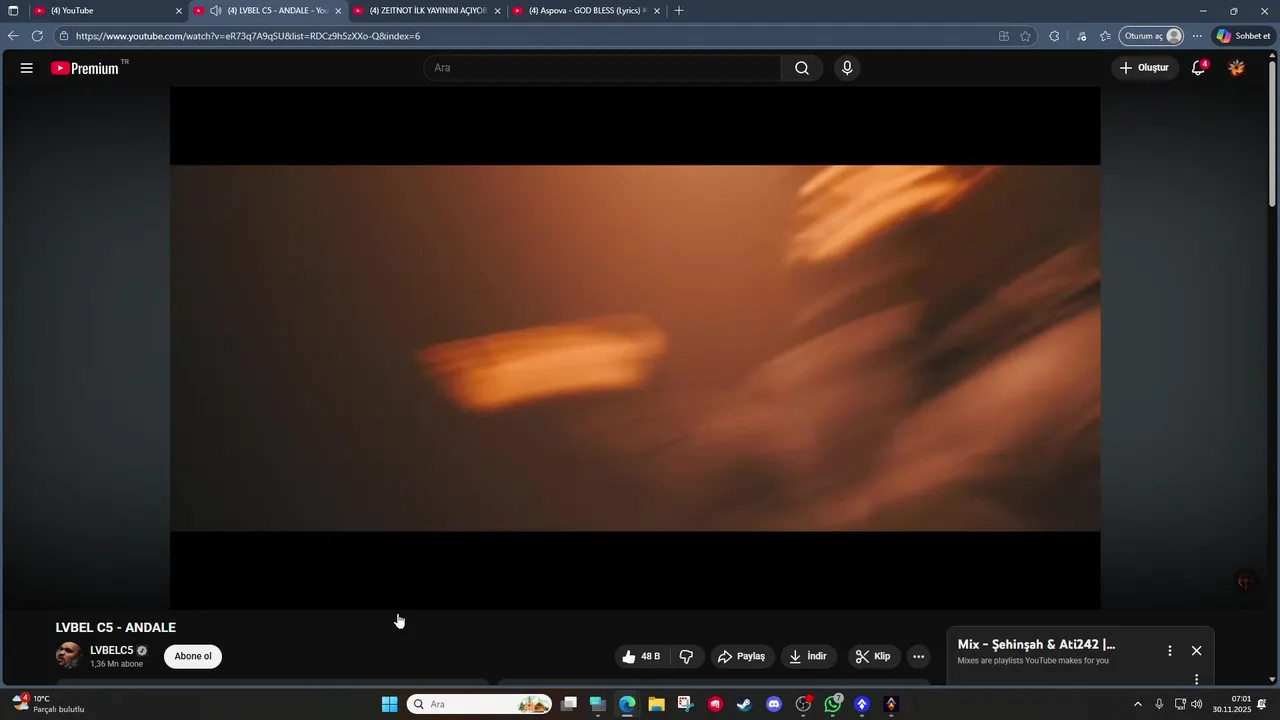Open the LVBELC5 channel name link
Screen dimensions: 1280x720
point(112,651)
